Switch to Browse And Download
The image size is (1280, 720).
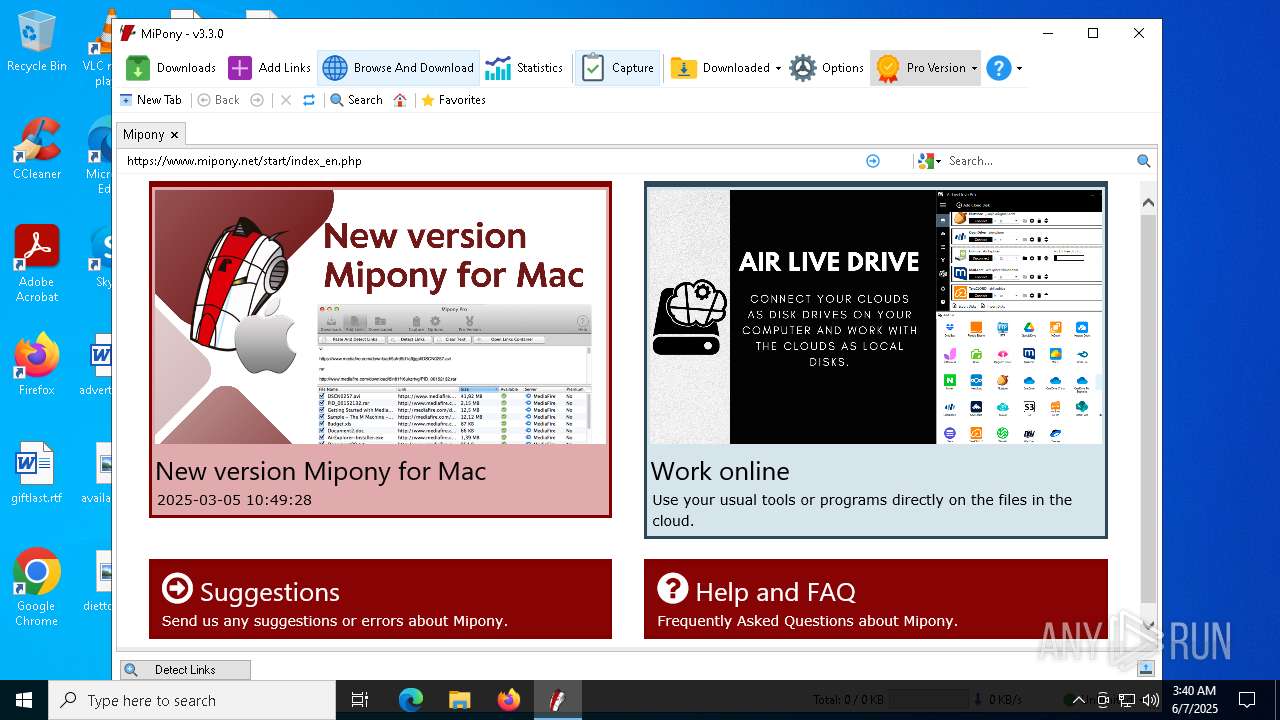(398, 68)
